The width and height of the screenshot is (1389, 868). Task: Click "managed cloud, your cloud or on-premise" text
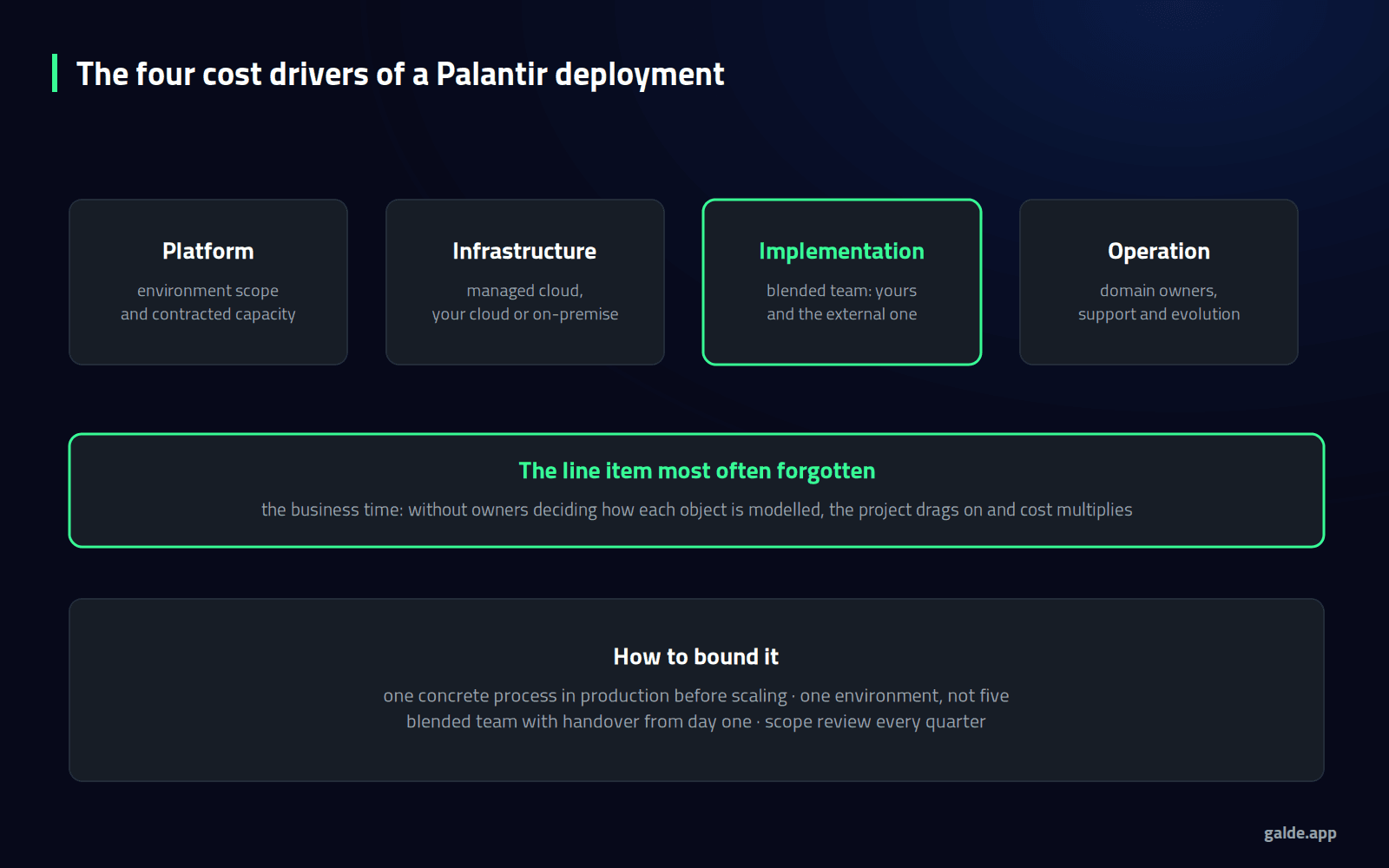(x=525, y=302)
